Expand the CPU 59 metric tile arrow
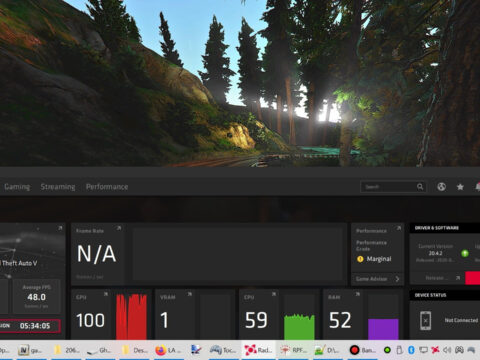Image resolution: width=480 pixels, height=360 pixels. pos(274,294)
